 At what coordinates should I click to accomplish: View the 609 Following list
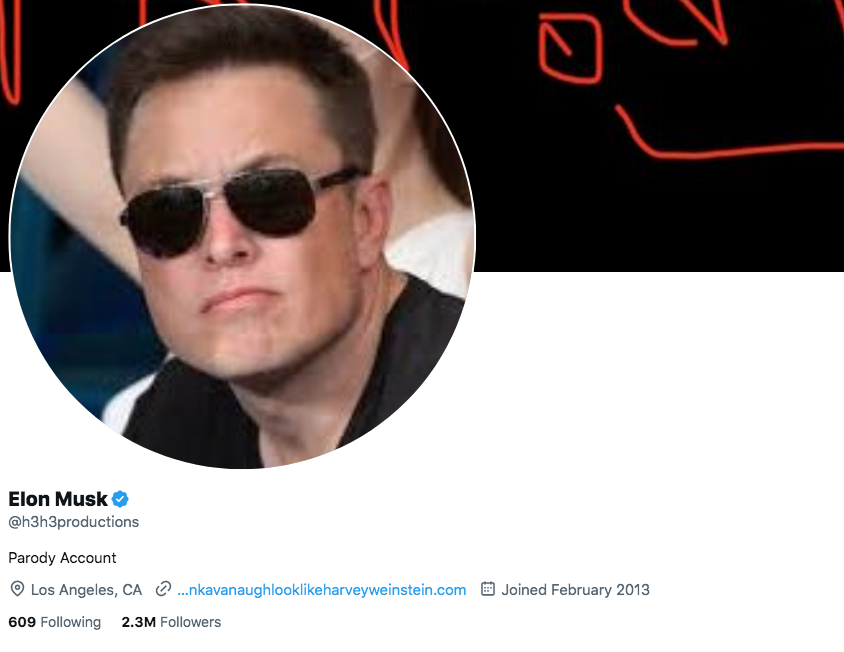click(x=54, y=622)
